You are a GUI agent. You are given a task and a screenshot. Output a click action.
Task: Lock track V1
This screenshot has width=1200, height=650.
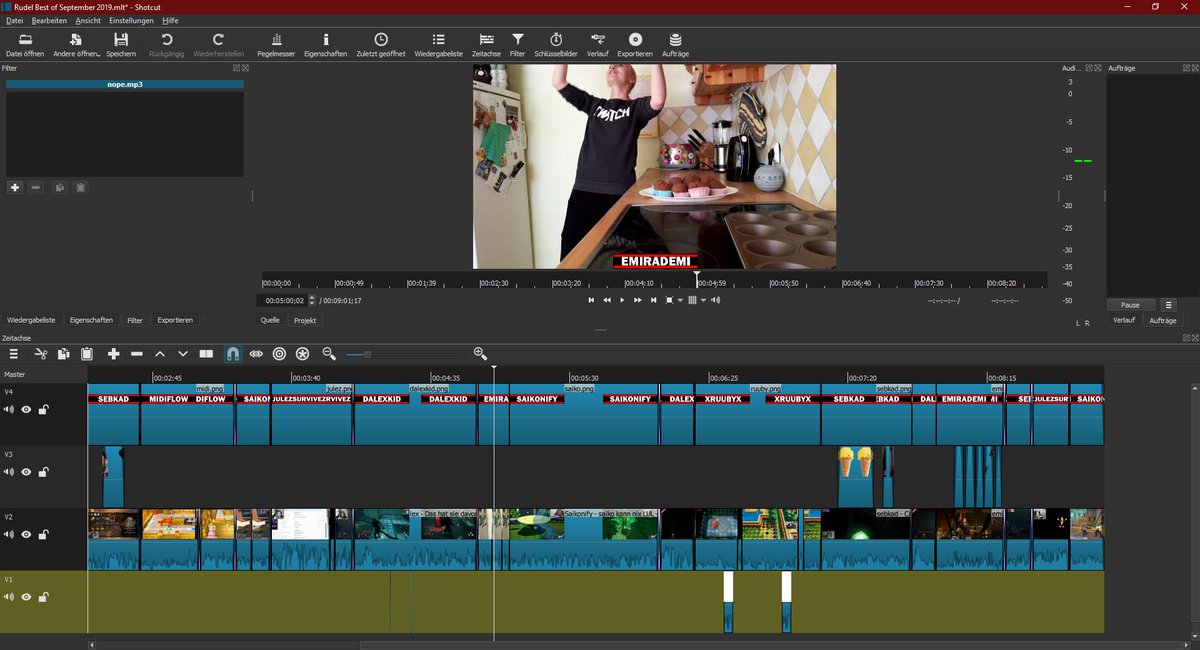pos(44,597)
